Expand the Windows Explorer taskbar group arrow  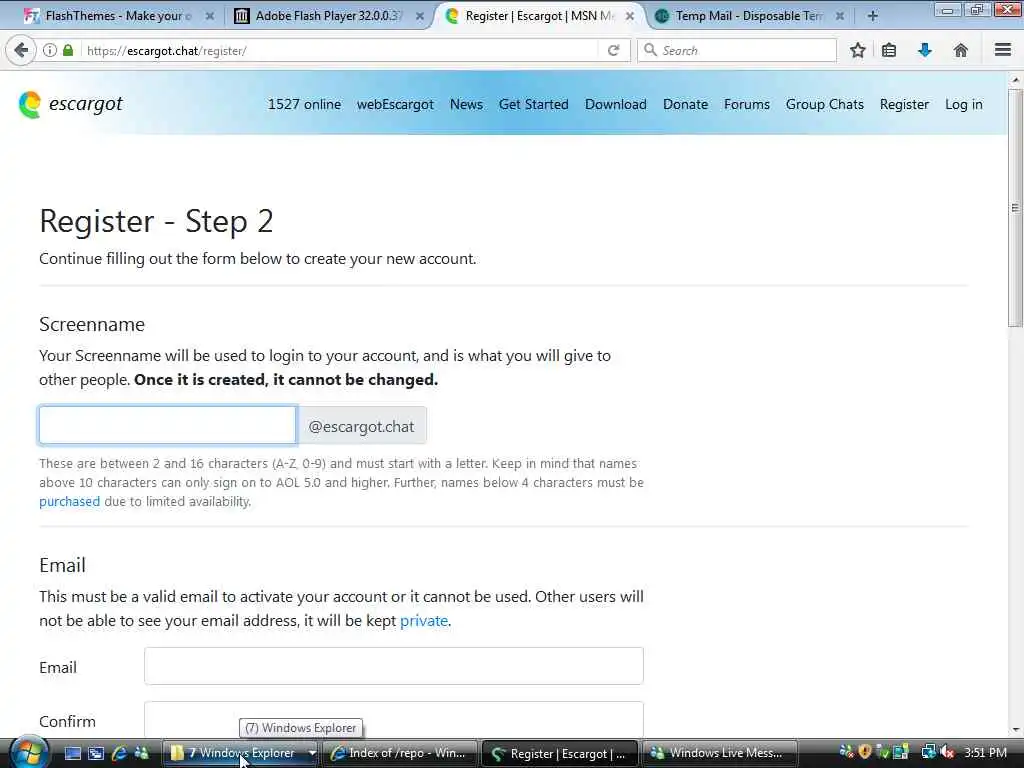pos(312,753)
